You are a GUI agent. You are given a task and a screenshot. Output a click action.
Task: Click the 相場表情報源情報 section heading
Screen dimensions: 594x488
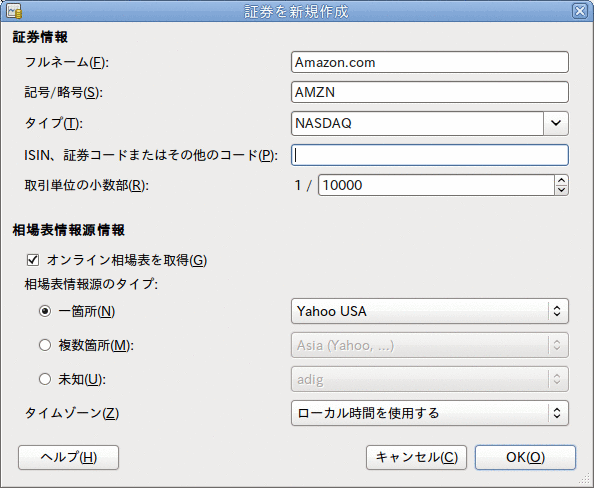pos(69,230)
